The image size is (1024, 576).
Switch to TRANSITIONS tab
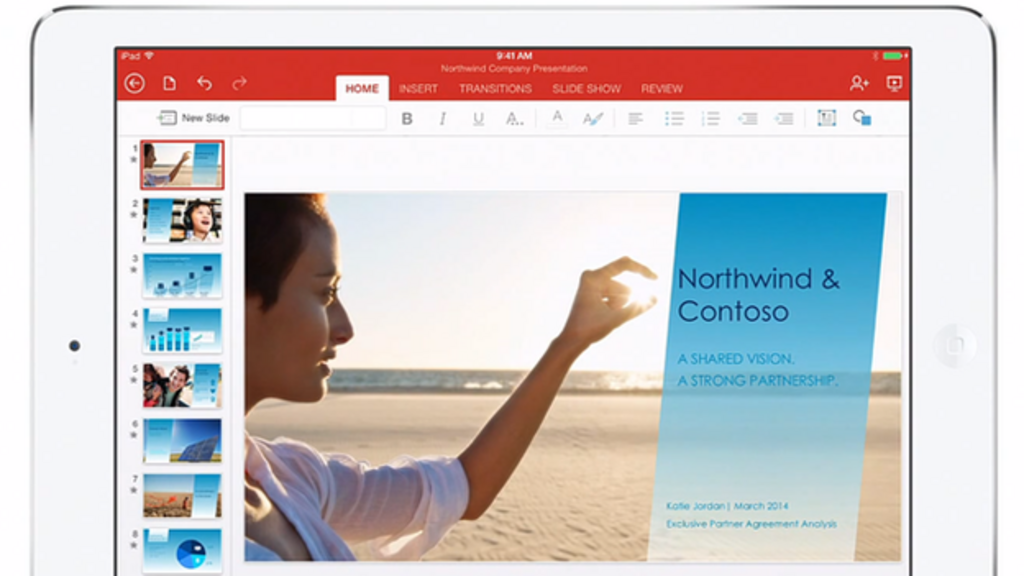[x=495, y=88]
